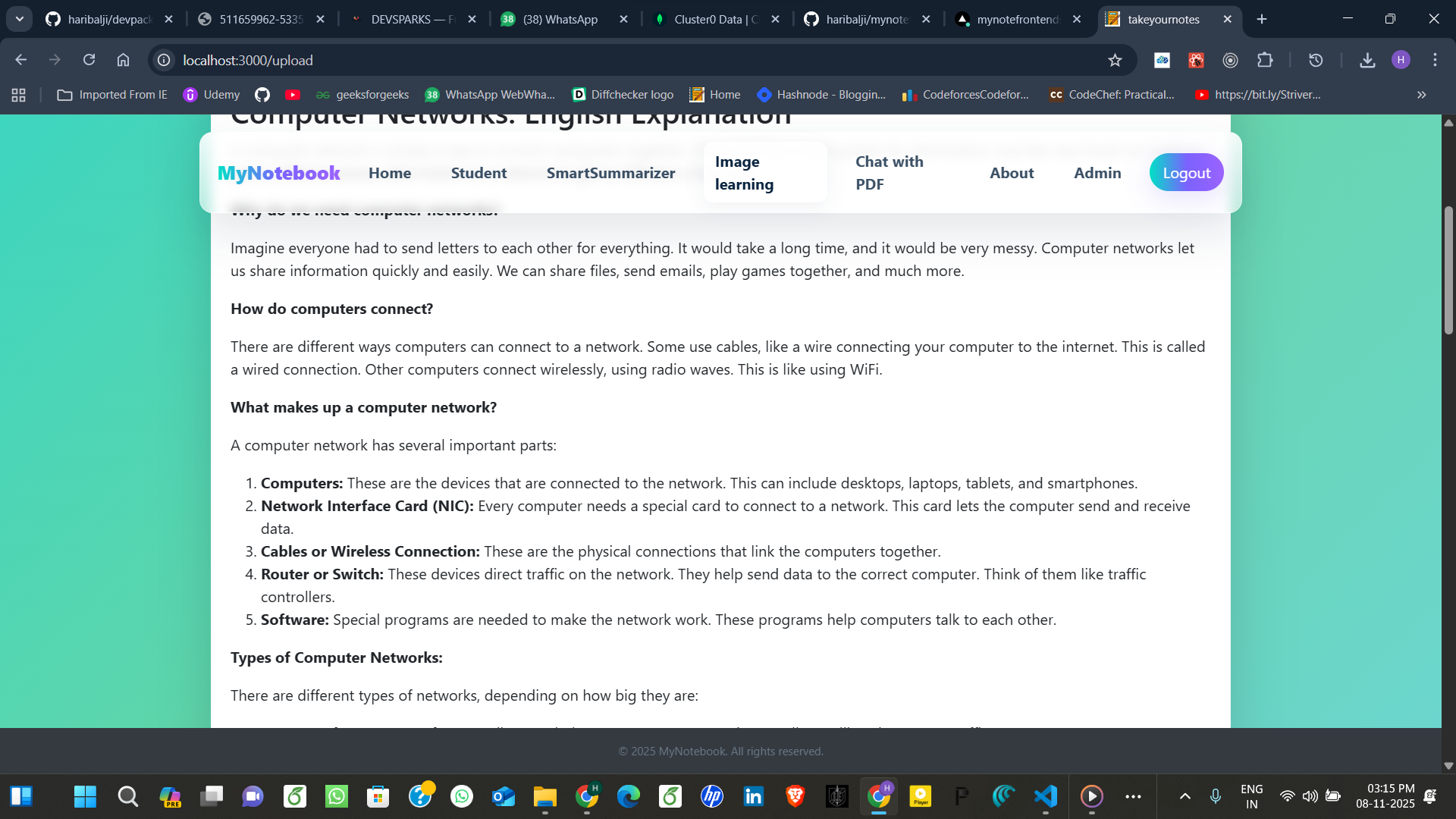The image size is (1456, 819).
Task: Open the volume speaker tray icon
Action: [1310, 796]
